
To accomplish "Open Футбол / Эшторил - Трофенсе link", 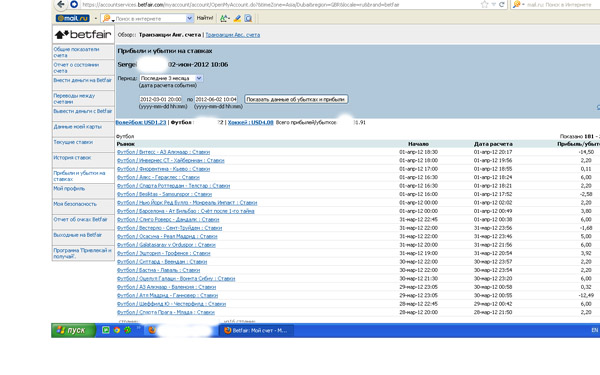I will click(x=164, y=253).
